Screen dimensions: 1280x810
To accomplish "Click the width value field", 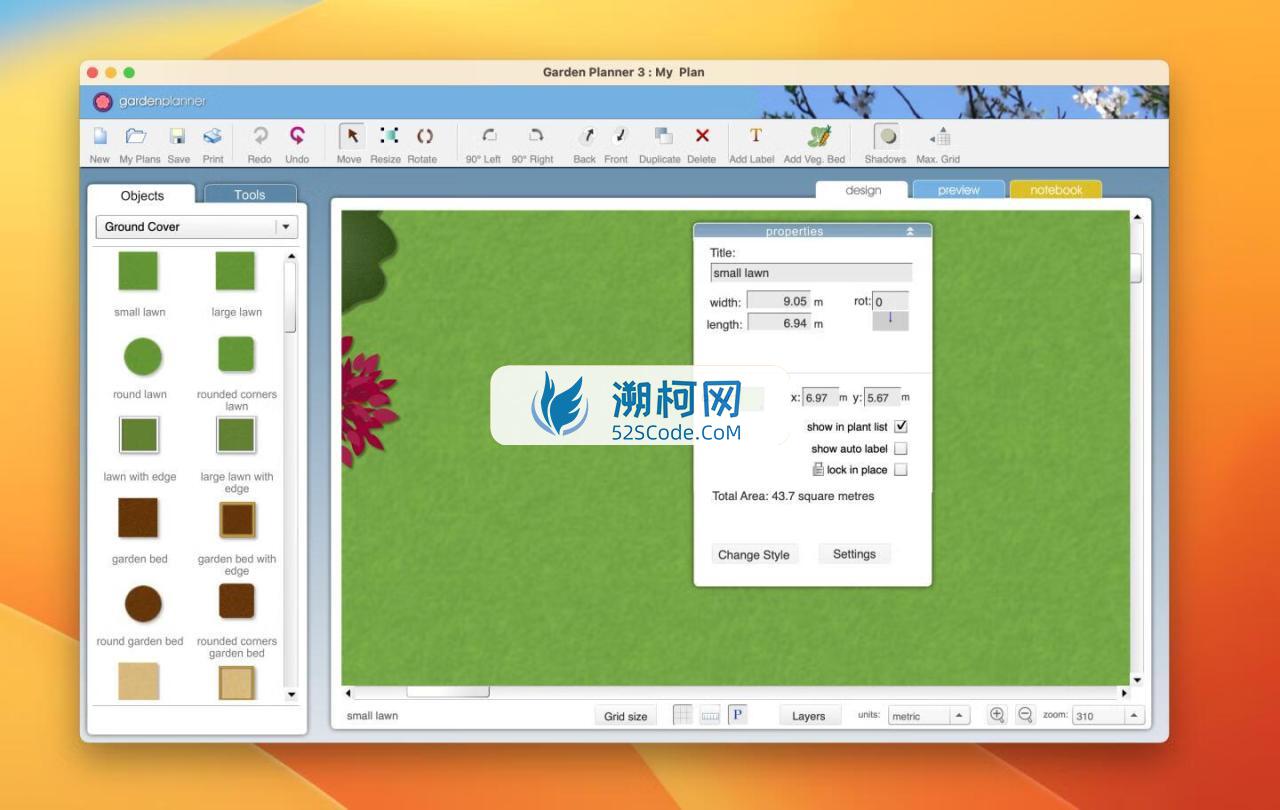I will click(778, 301).
